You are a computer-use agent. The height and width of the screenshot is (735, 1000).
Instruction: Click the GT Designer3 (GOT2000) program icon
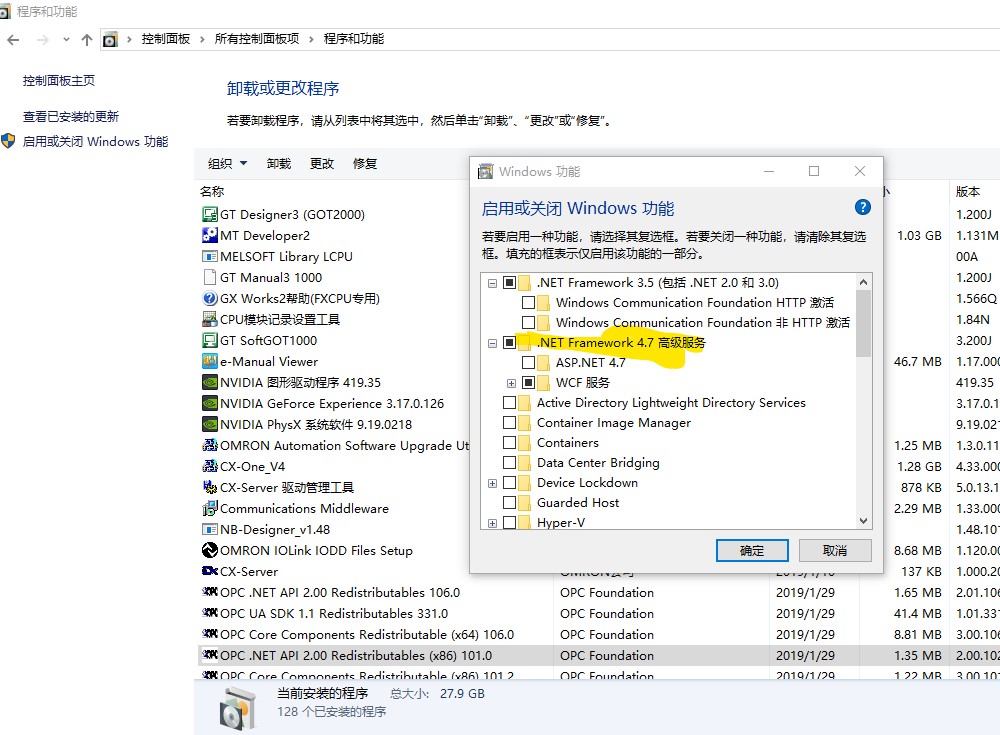pos(210,214)
